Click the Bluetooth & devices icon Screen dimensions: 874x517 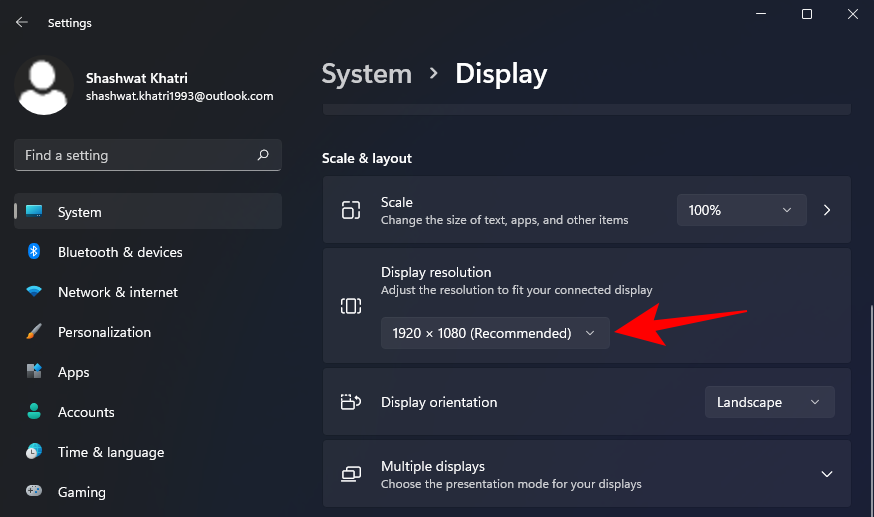tap(34, 252)
